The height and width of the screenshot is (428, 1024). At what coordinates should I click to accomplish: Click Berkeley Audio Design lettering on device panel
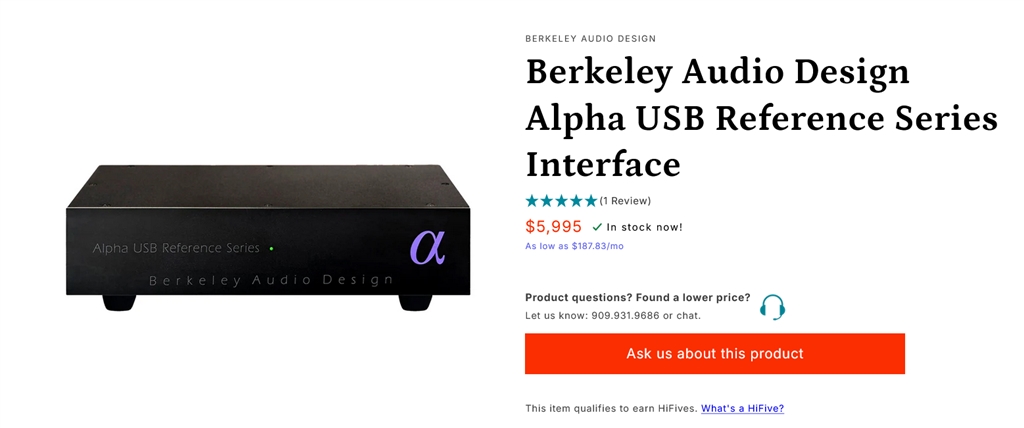click(270, 281)
